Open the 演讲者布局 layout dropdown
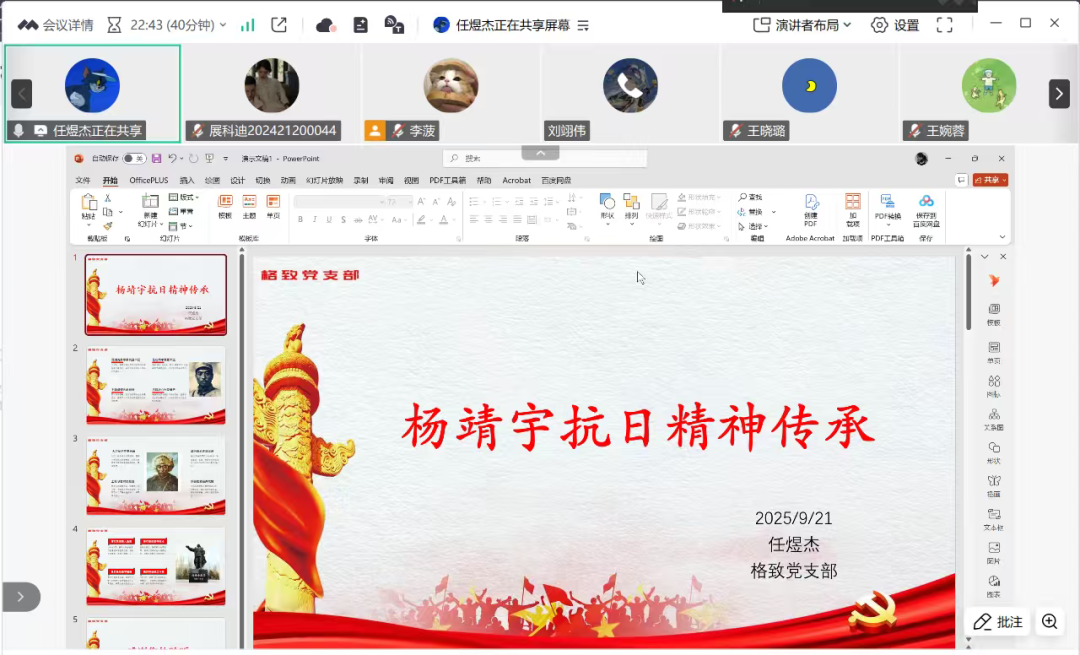 tap(803, 25)
